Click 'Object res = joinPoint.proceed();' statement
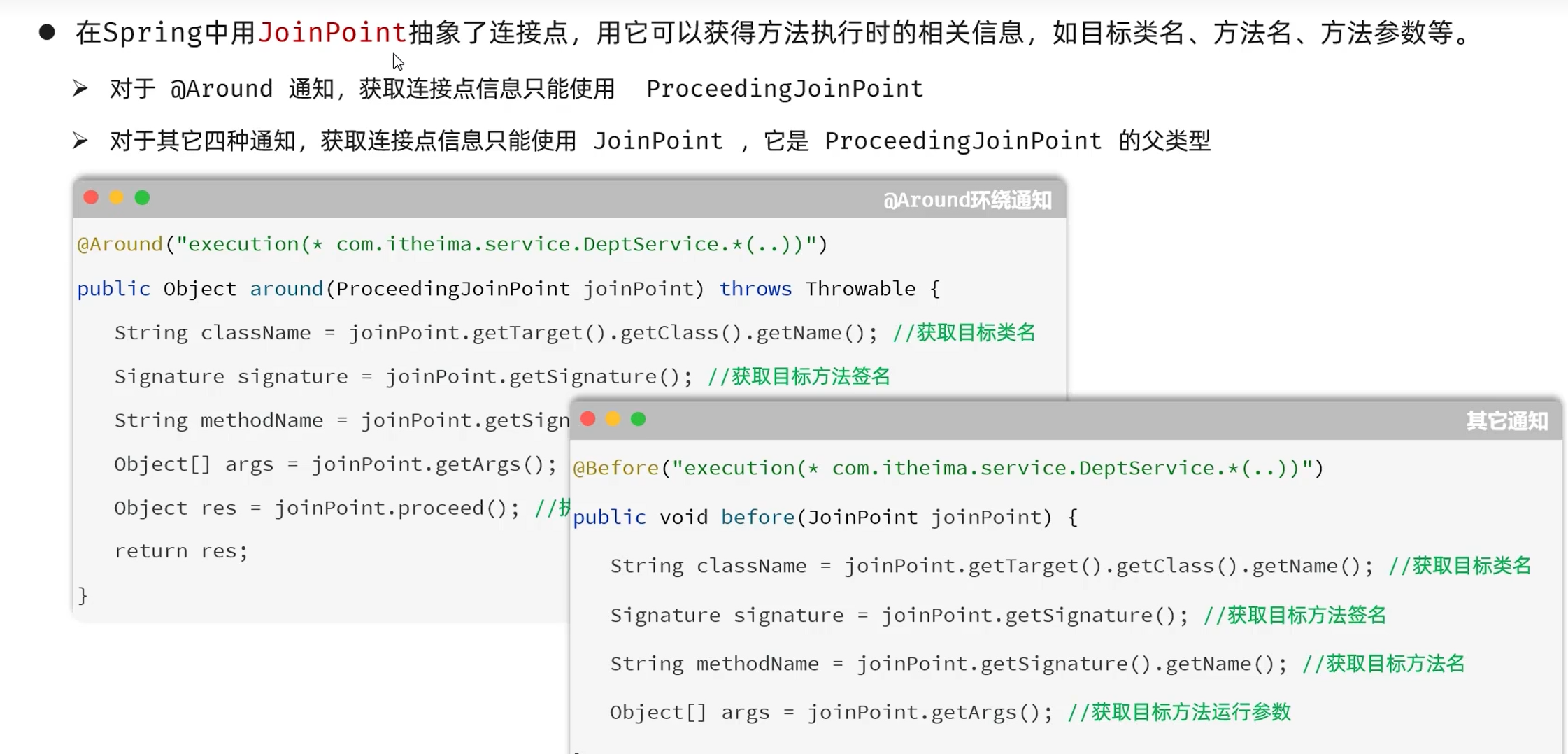The image size is (1568, 754). tap(317, 507)
